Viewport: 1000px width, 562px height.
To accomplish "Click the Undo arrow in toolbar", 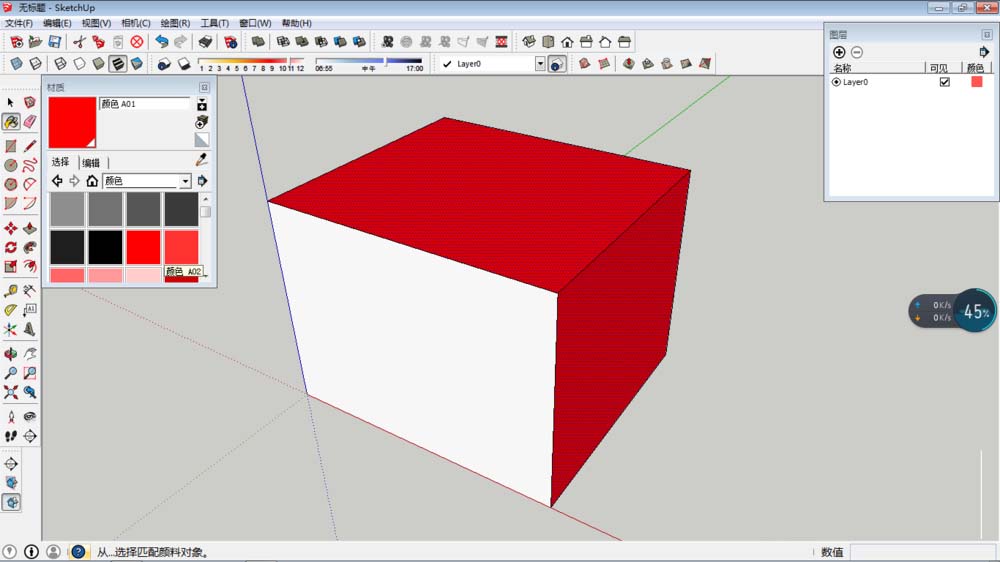I will [161, 42].
